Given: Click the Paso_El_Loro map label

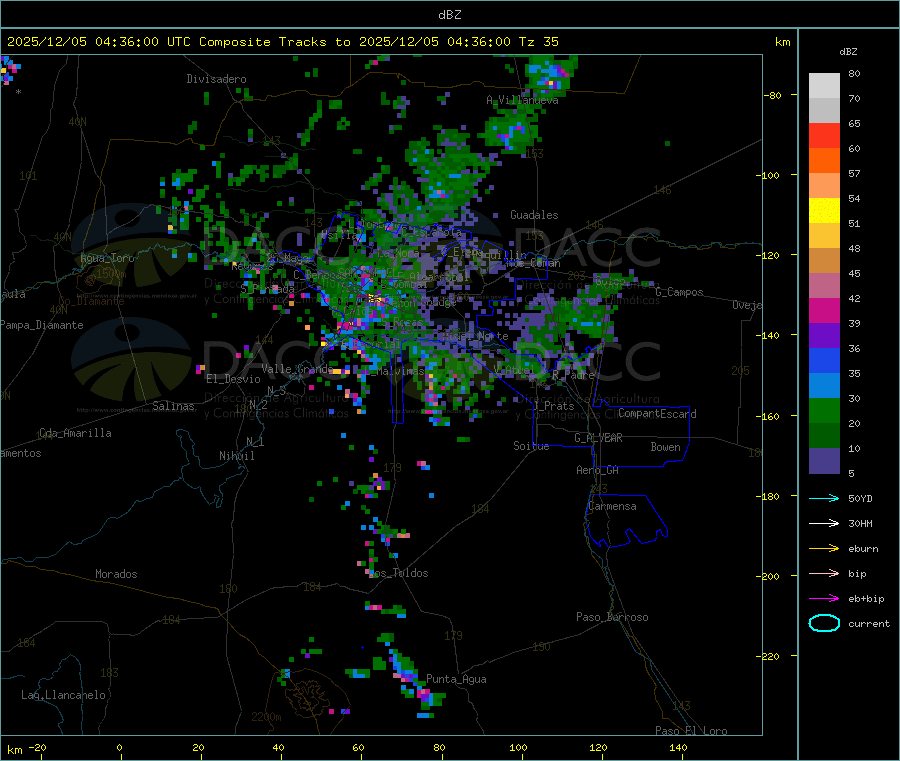Looking at the screenshot, I should pos(691,731).
